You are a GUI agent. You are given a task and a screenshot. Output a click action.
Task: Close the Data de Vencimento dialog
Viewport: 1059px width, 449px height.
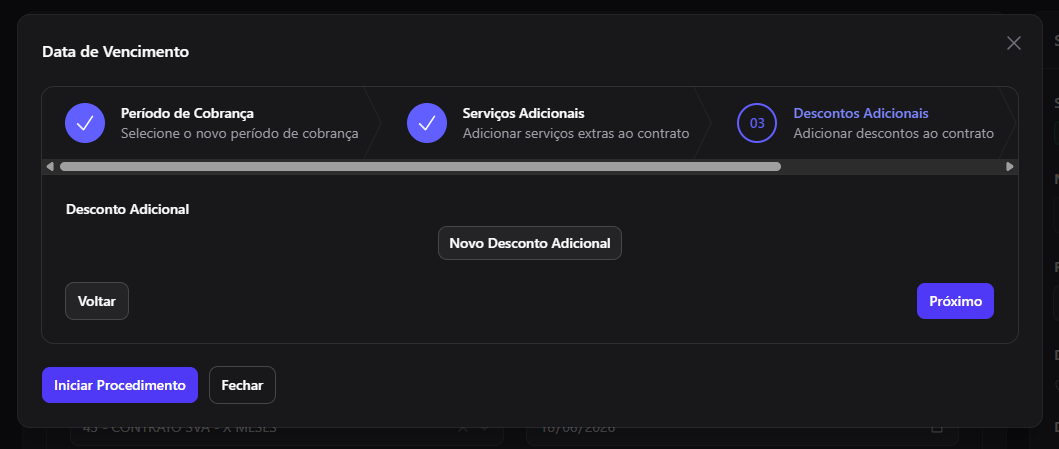(1013, 43)
